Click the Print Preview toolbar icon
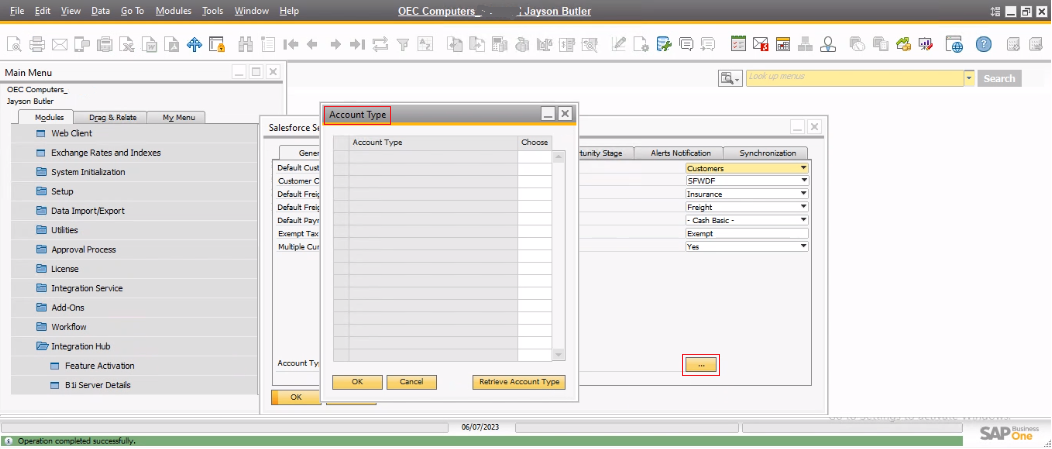Viewport: 1052px width, 449px height. pyautogui.click(x=15, y=44)
